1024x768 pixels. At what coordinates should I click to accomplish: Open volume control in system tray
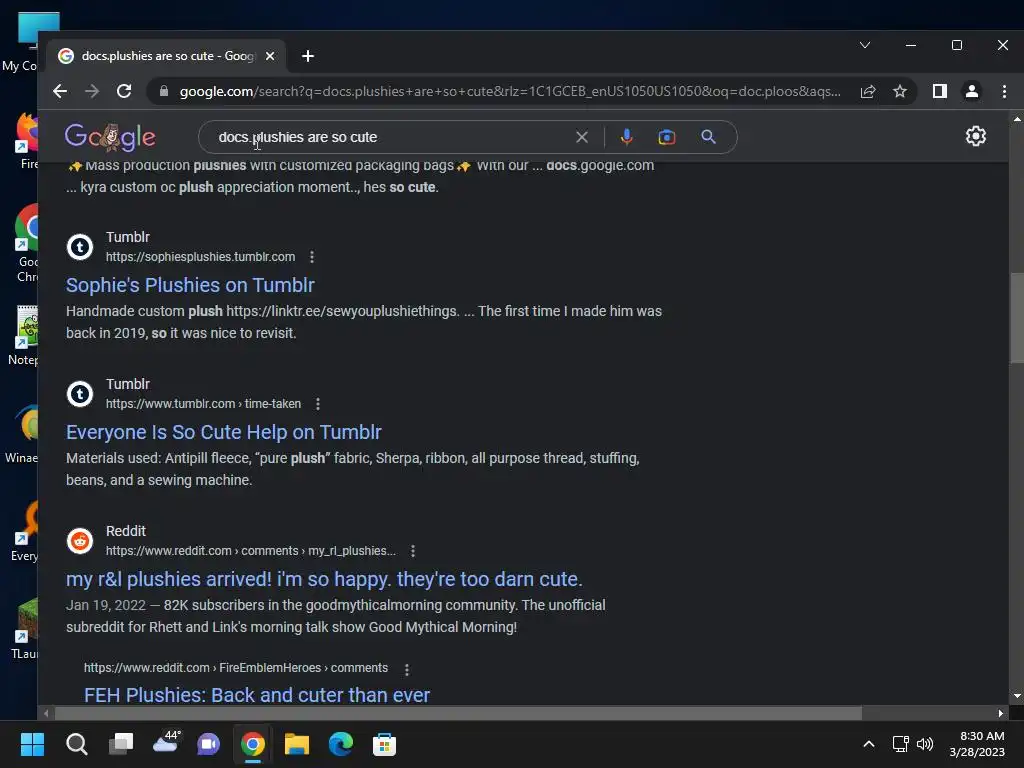(925, 744)
